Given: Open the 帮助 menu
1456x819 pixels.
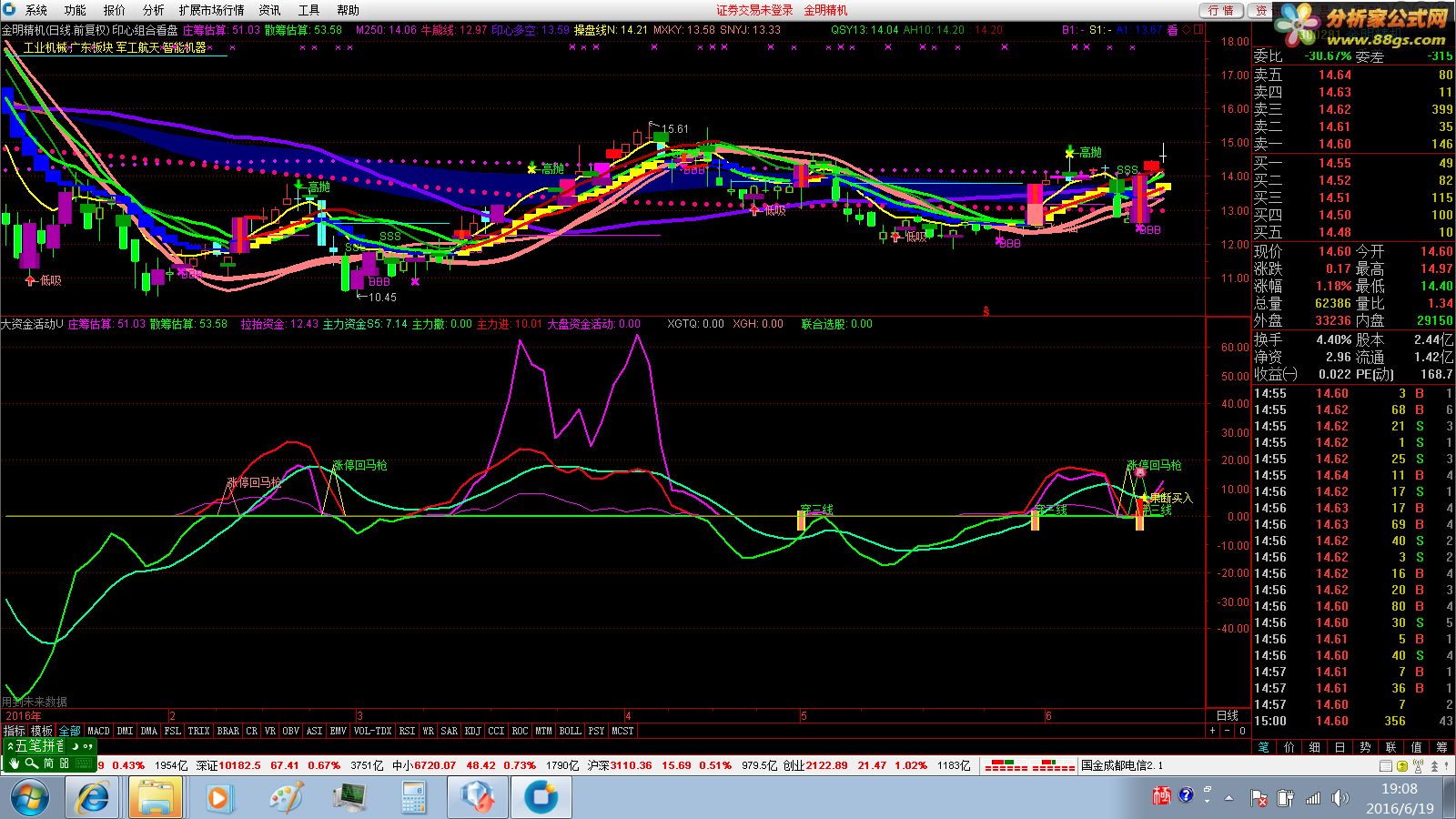Looking at the screenshot, I should tap(349, 10).
